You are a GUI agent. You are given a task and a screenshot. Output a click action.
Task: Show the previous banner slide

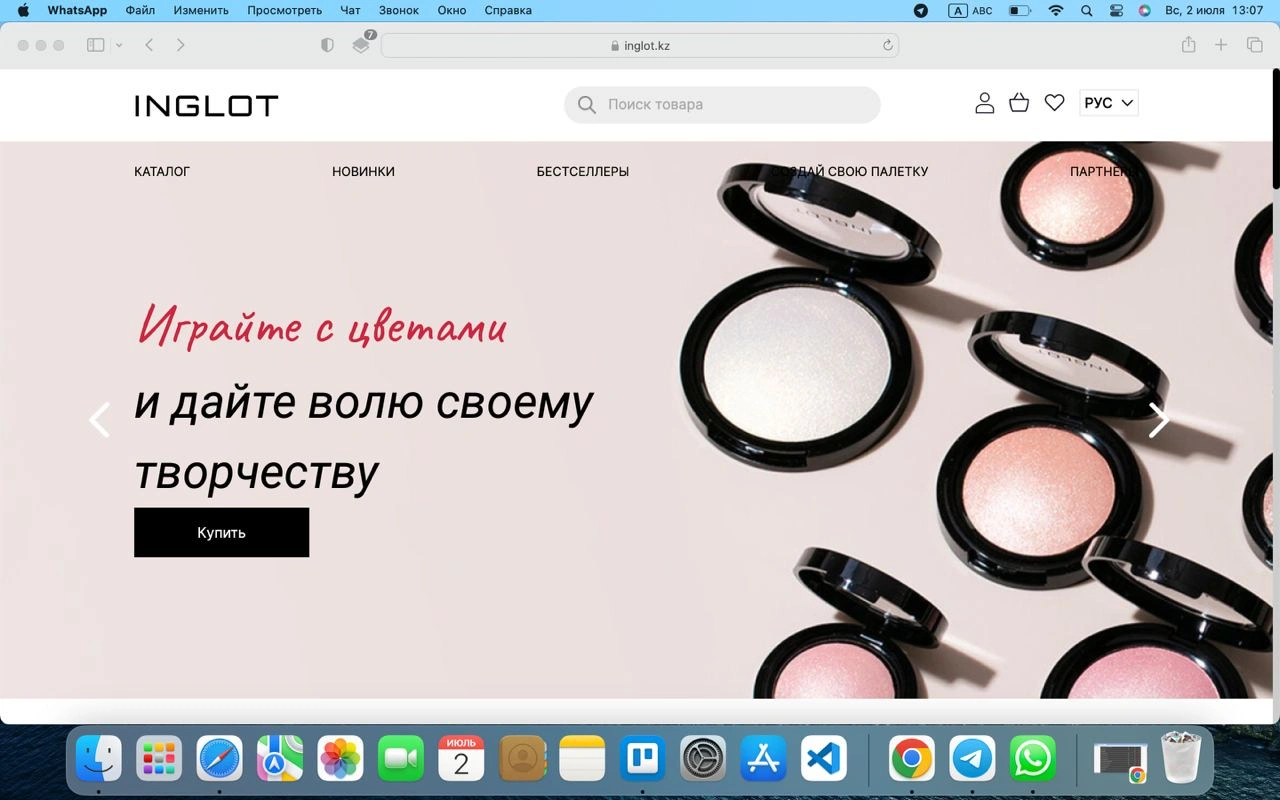pyautogui.click(x=99, y=420)
